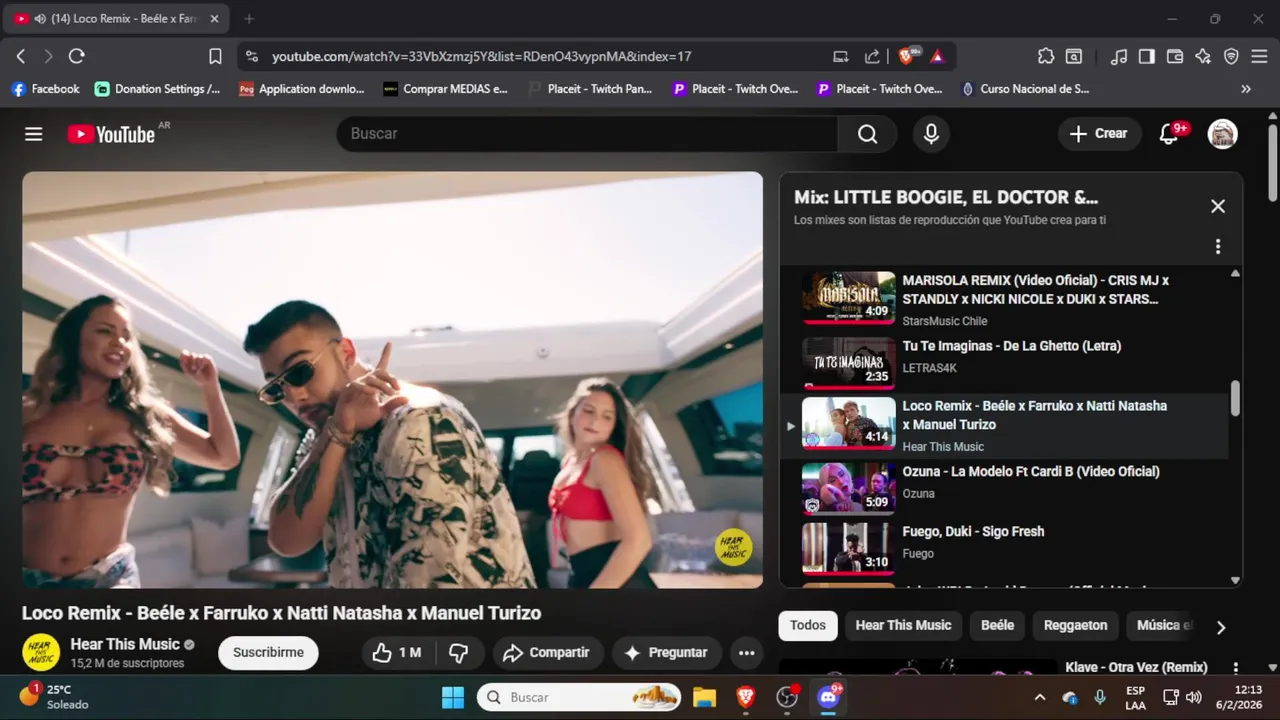Open a new browser tab
This screenshot has height=720, width=1280.
(x=249, y=19)
